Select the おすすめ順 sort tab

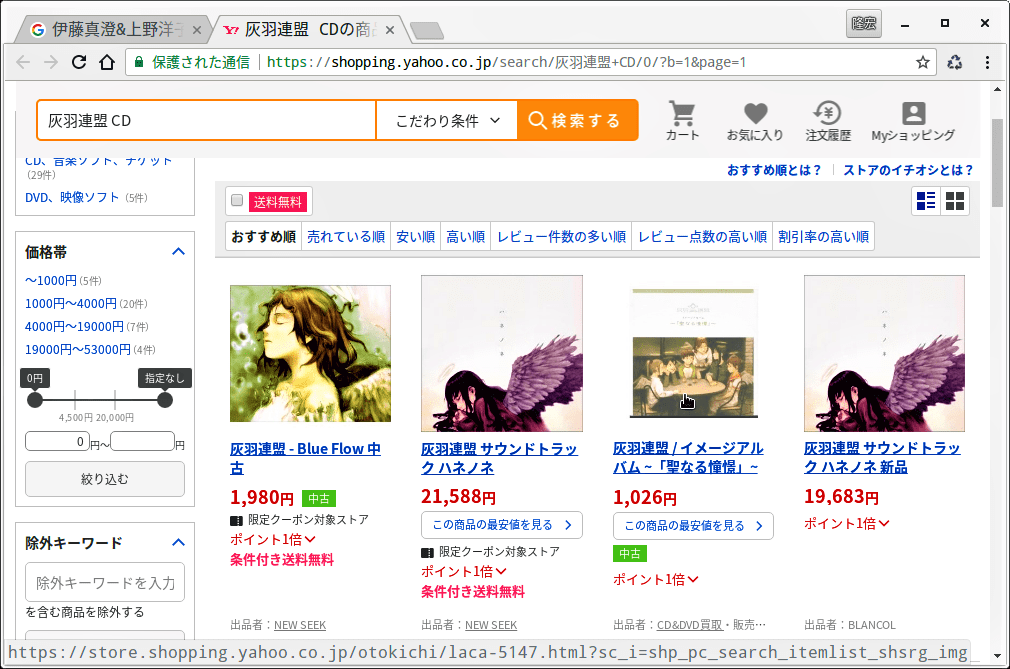point(263,237)
